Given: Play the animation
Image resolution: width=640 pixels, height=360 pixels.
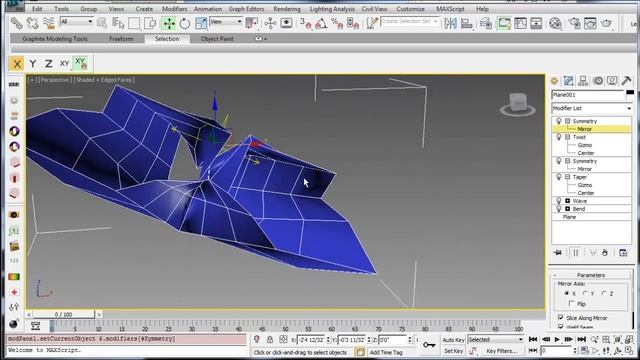Looking at the screenshot, I should tap(557, 339).
